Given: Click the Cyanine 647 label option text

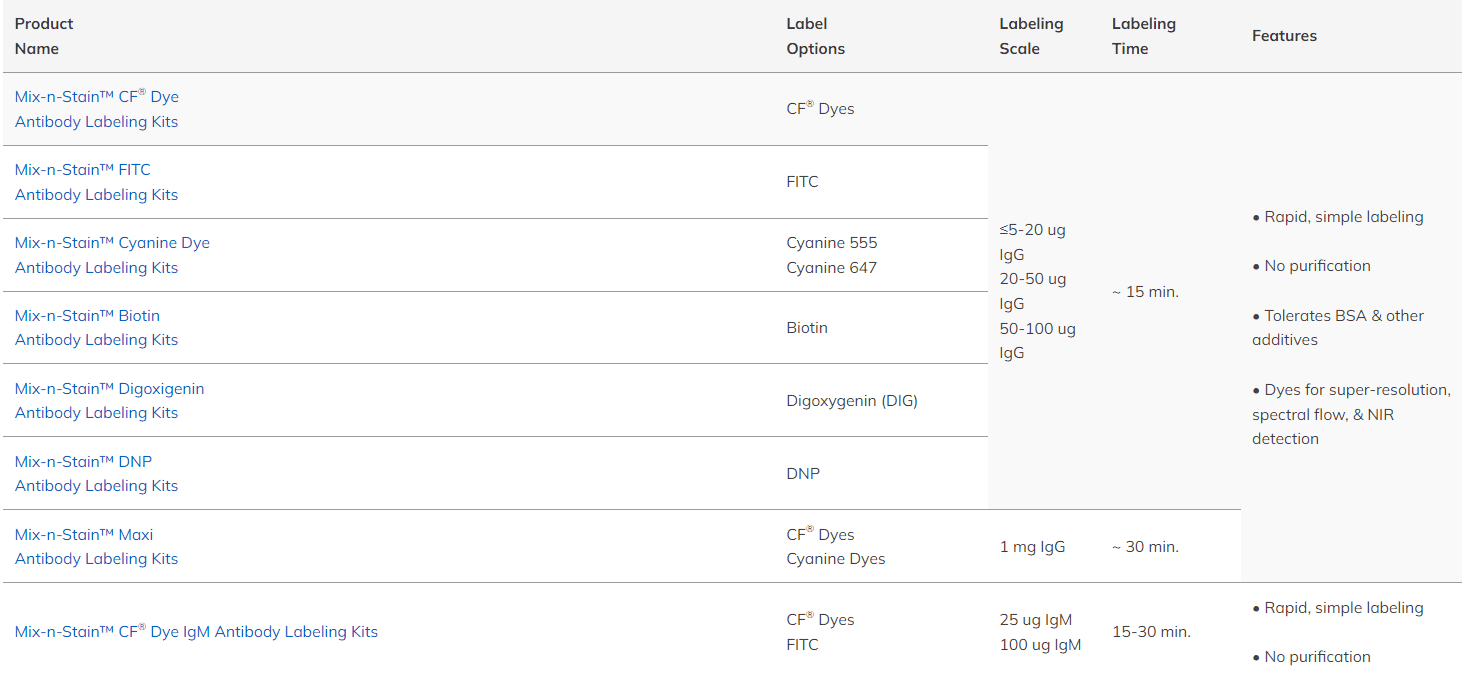Looking at the screenshot, I should coord(831,268).
